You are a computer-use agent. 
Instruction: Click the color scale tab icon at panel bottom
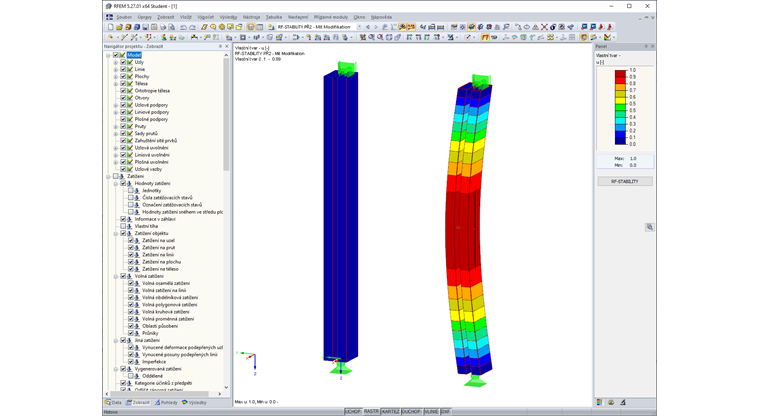600,402
